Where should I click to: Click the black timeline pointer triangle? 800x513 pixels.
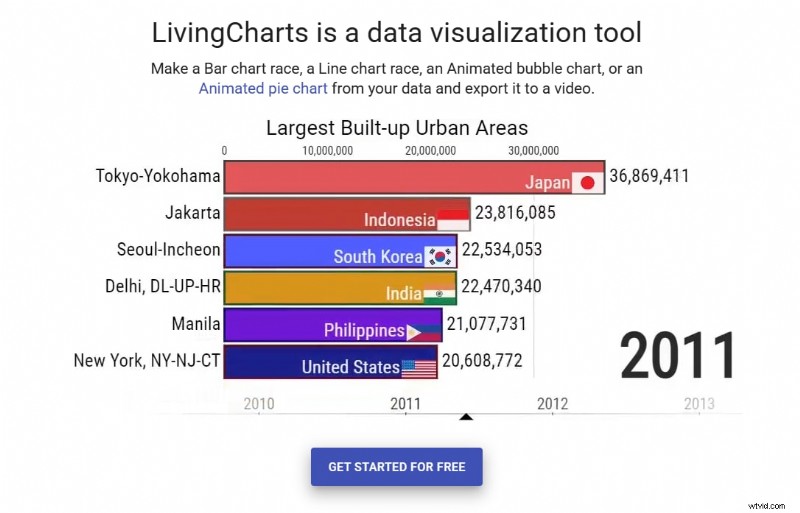(x=465, y=416)
